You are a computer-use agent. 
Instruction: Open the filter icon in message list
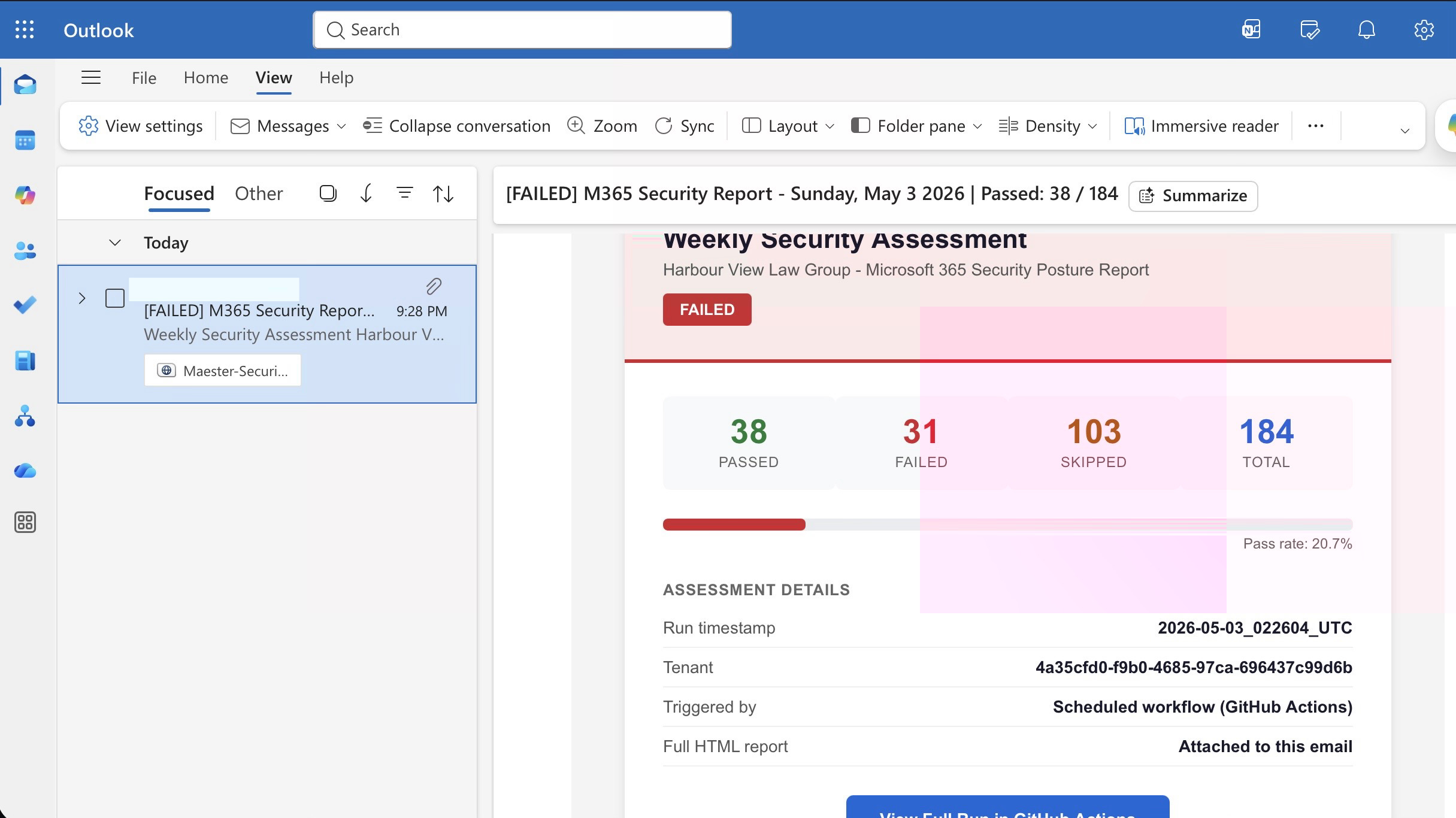[405, 193]
